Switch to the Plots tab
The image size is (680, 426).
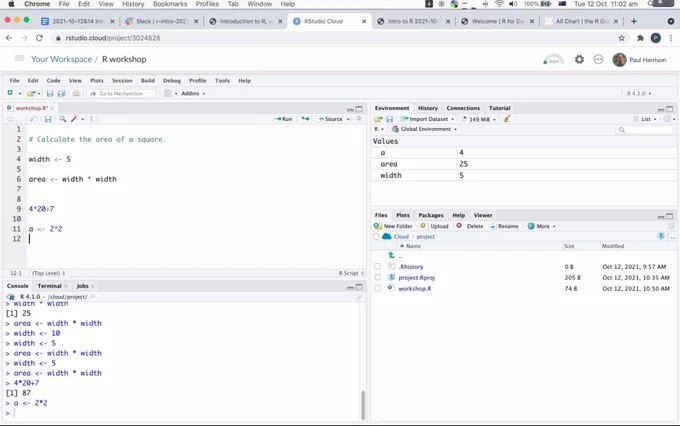[x=402, y=215]
